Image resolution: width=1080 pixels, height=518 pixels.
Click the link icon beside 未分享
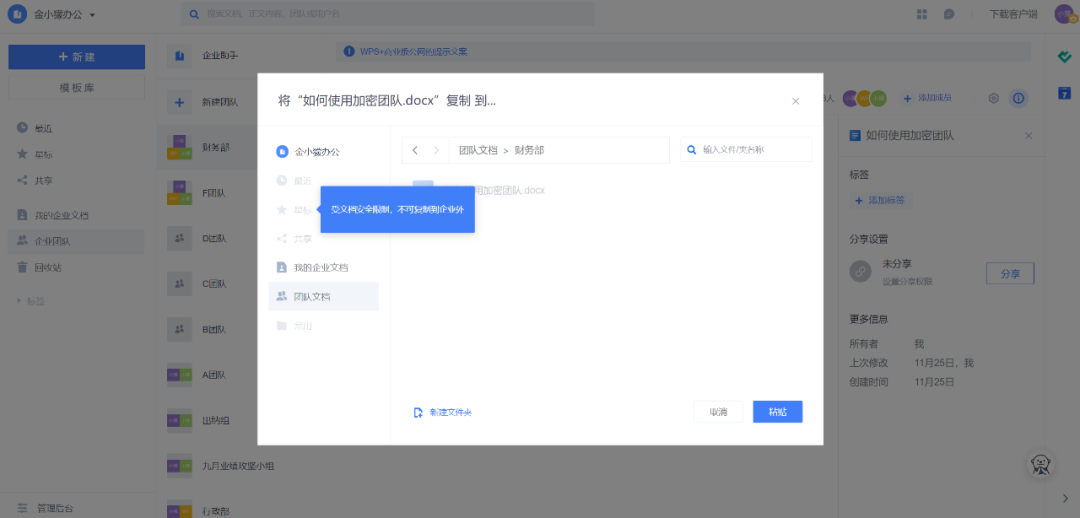pyautogui.click(x=860, y=271)
